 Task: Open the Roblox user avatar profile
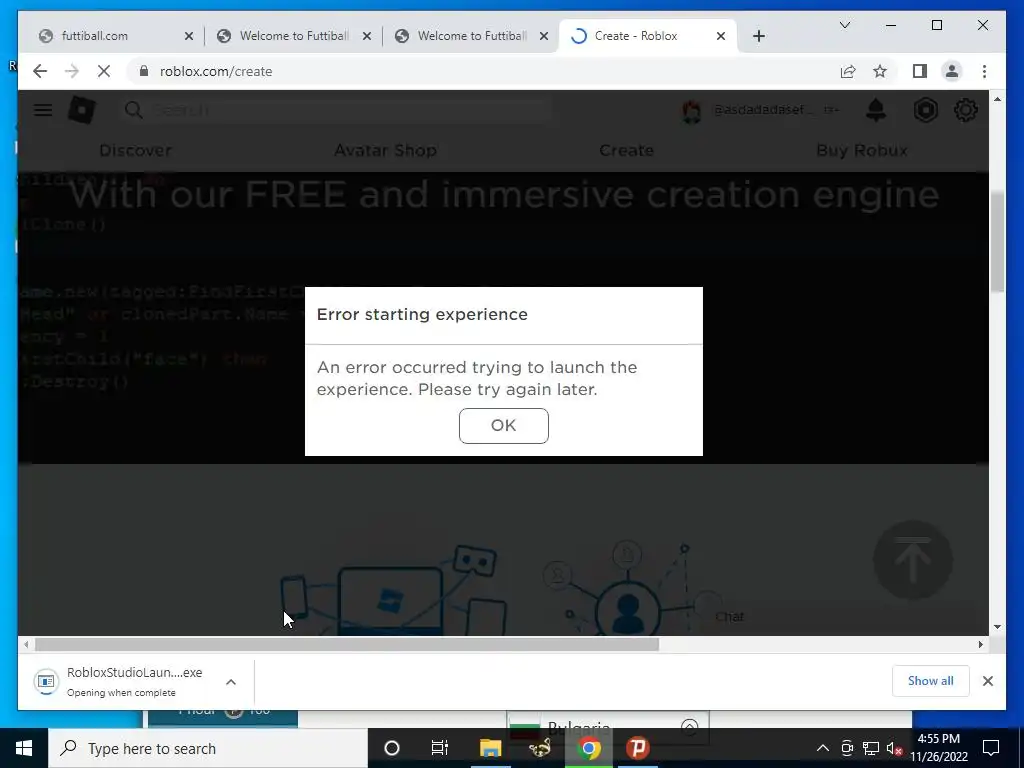[692, 110]
